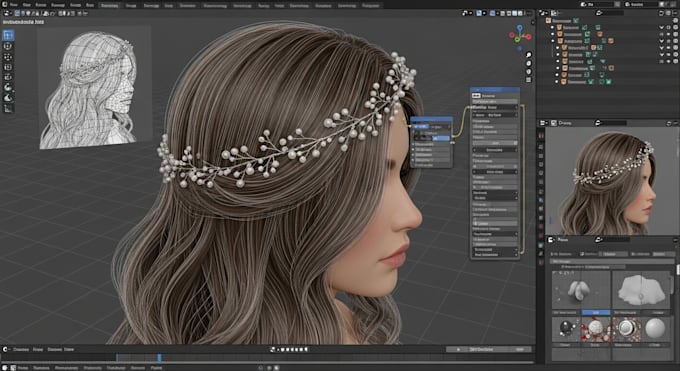Toggle render camera icon on the root collection row
The image size is (680, 371).
(676, 20)
